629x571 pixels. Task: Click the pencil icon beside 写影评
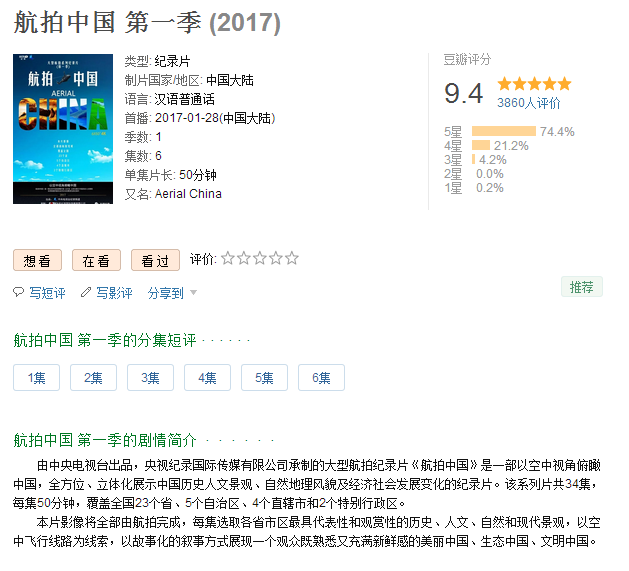[85, 292]
